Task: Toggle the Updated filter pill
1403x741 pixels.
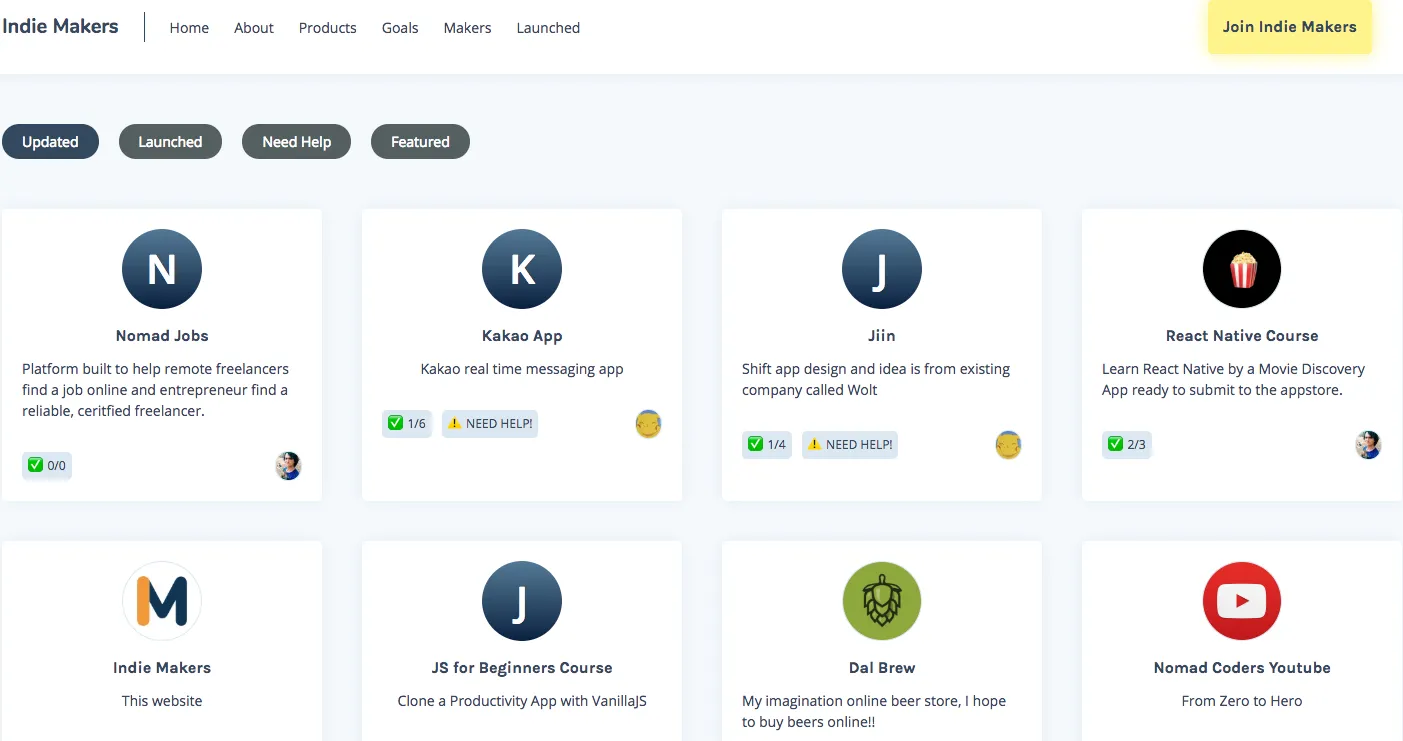Action: 50,142
